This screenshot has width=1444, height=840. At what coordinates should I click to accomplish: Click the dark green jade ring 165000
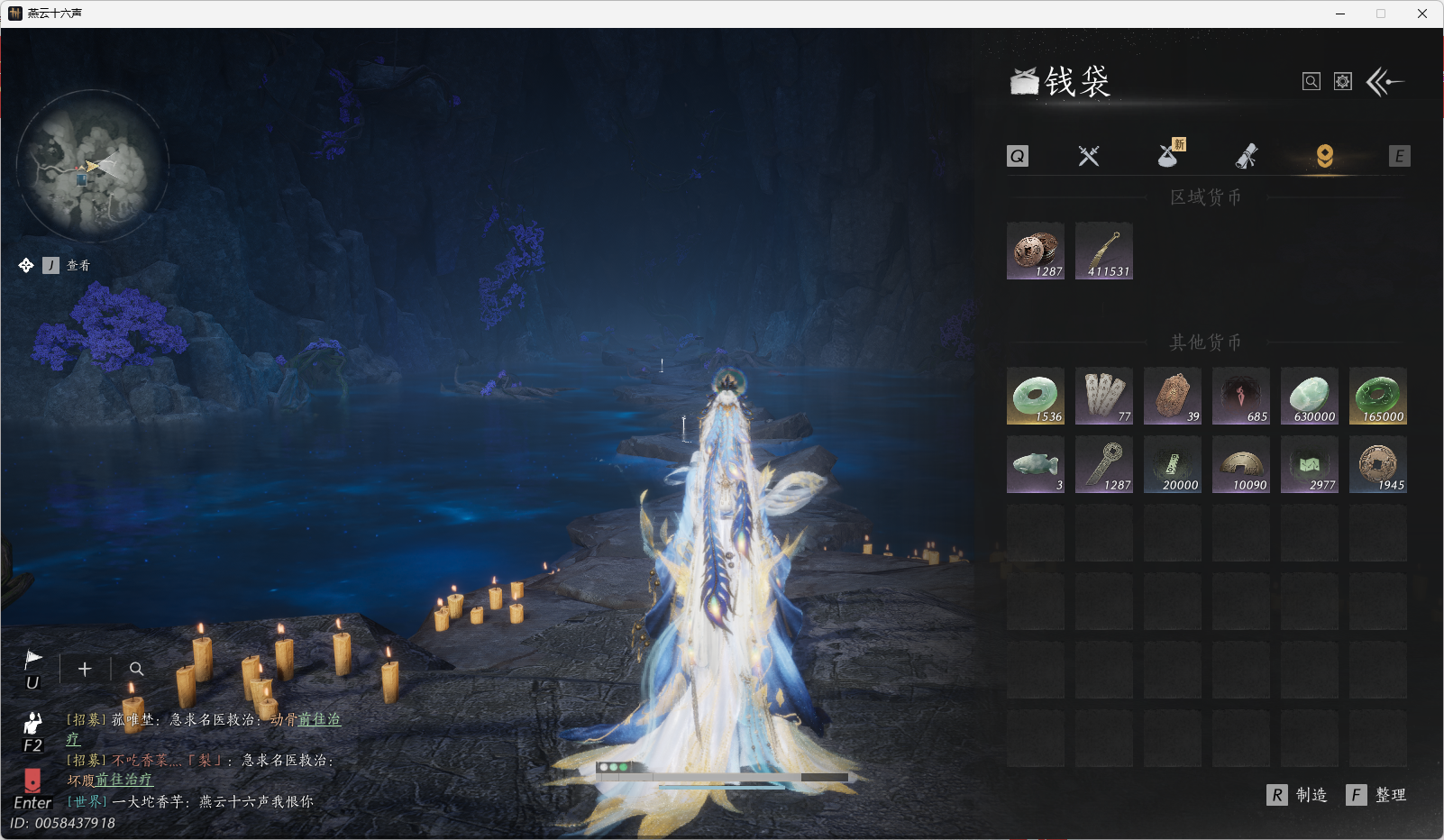[x=1378, y=397]
